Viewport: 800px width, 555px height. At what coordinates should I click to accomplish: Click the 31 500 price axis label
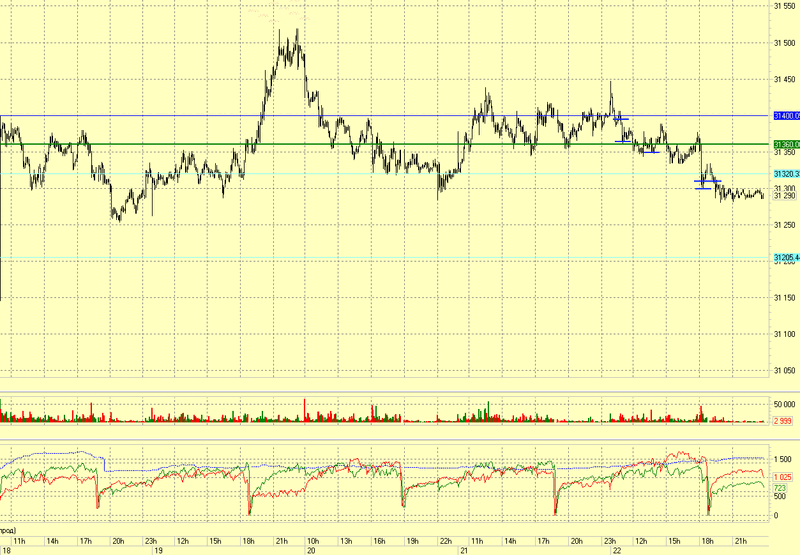(785, 43)
